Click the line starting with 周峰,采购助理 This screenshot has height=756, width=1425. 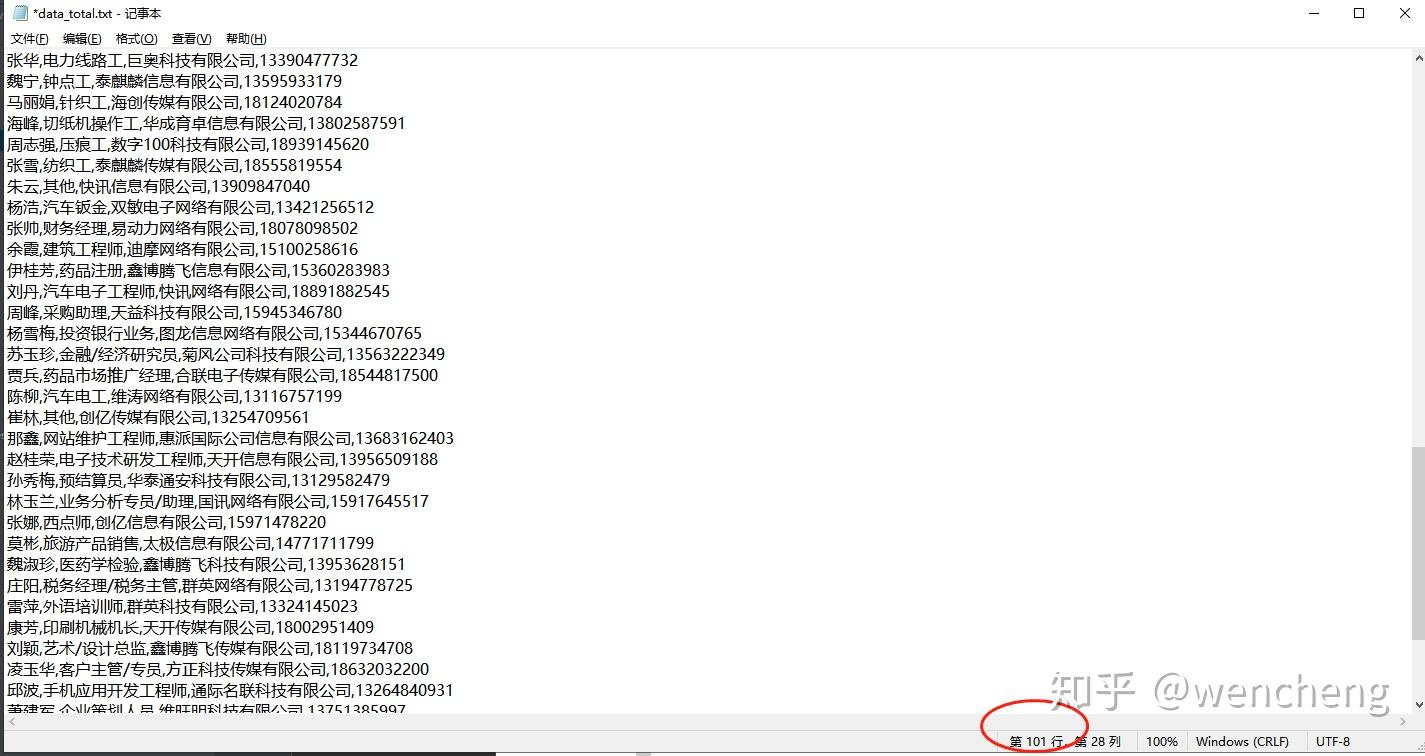coord(174,312)
